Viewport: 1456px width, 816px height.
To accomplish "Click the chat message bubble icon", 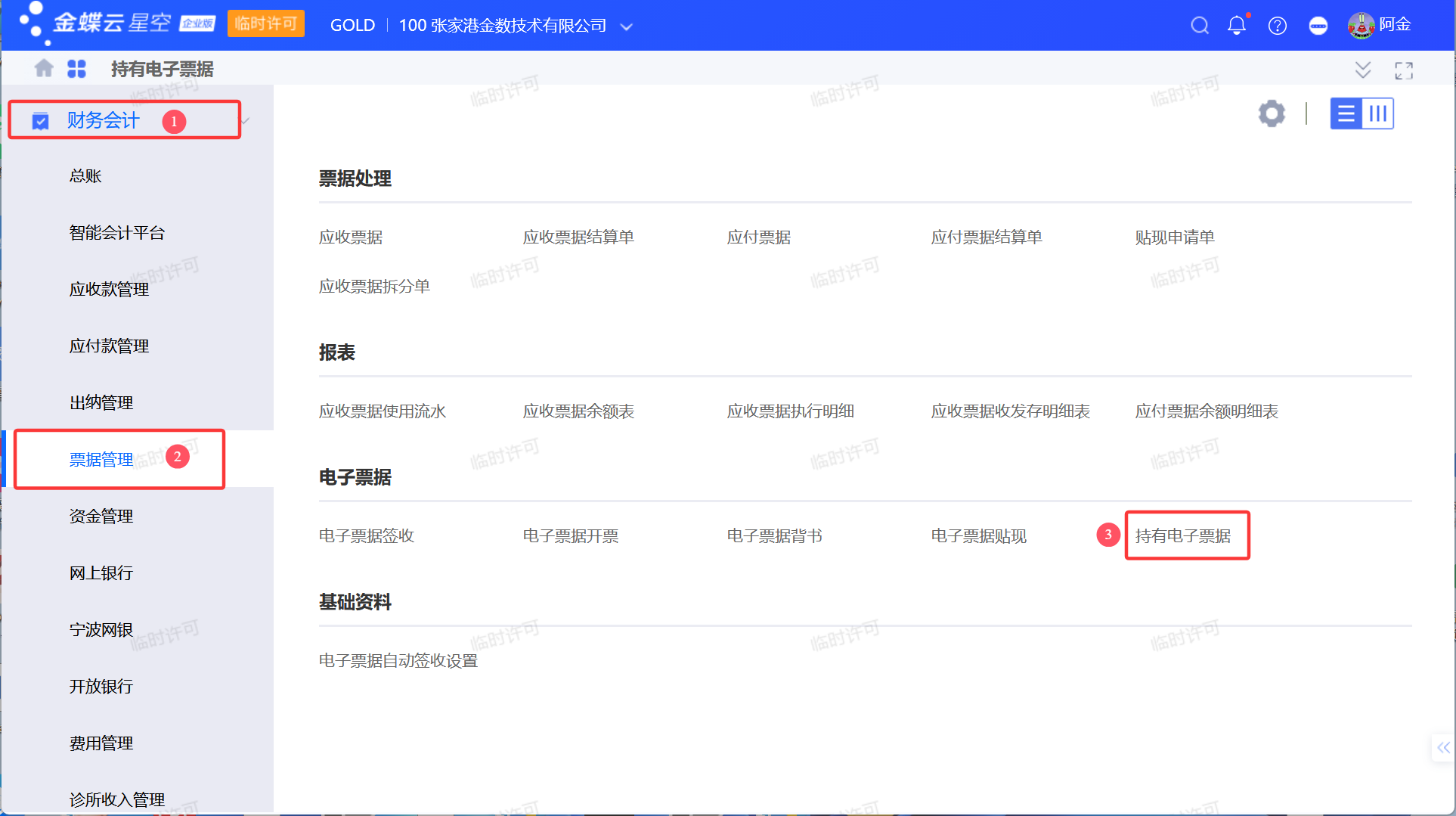I will (1318, 26).
